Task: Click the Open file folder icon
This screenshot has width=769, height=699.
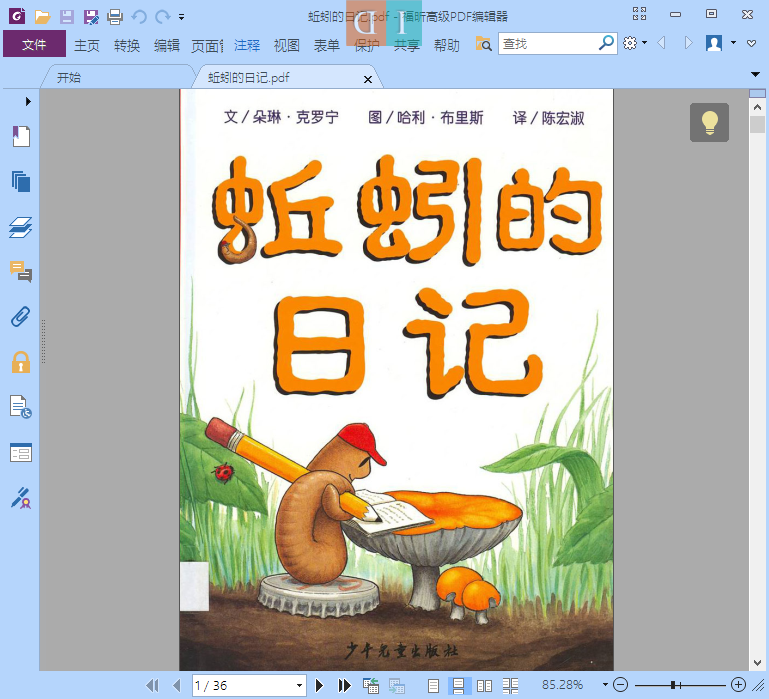Action: pos(43,17)
